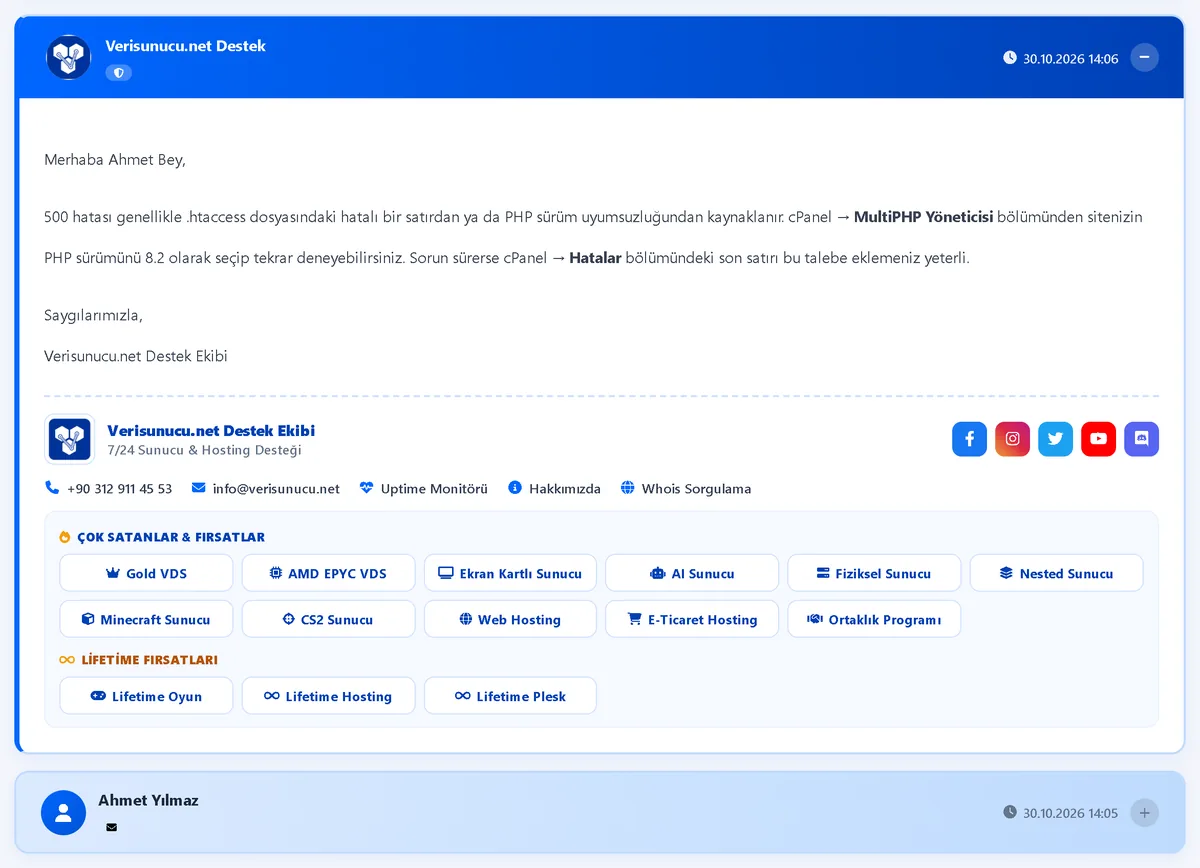Email info@verisunucu.net
Viewport: 1200px width, 868px height.
(266, 489)
